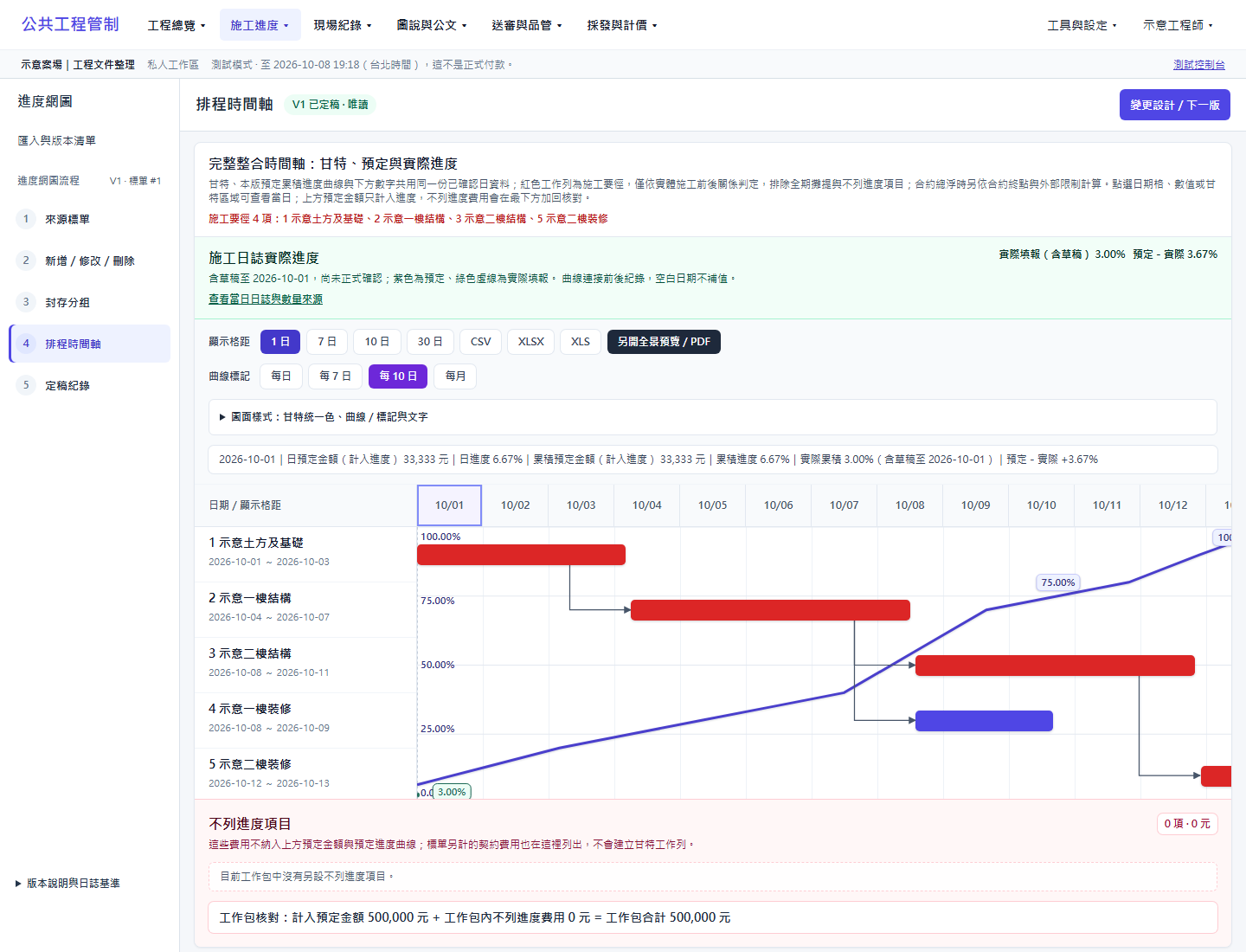
Task: Click the 75.00% curve marker label
Action: point(1058,582)
